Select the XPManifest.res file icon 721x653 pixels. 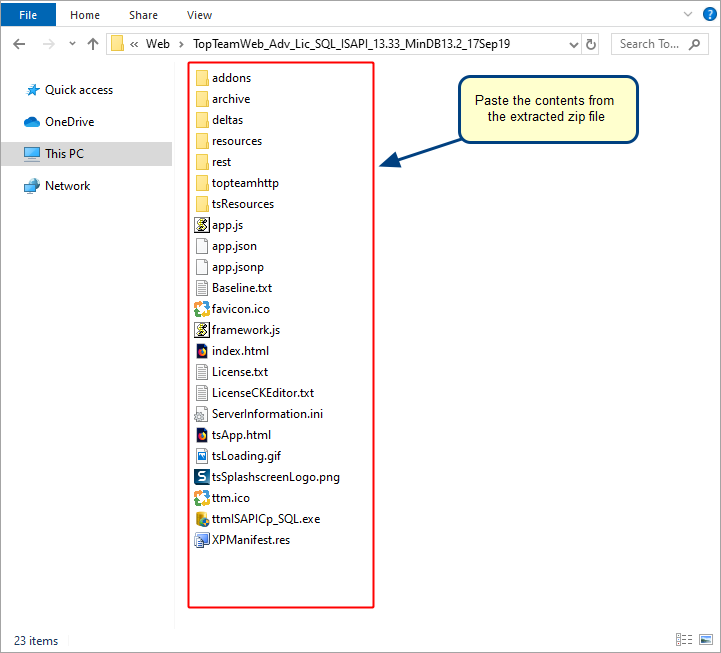click(x=202, y=540)
